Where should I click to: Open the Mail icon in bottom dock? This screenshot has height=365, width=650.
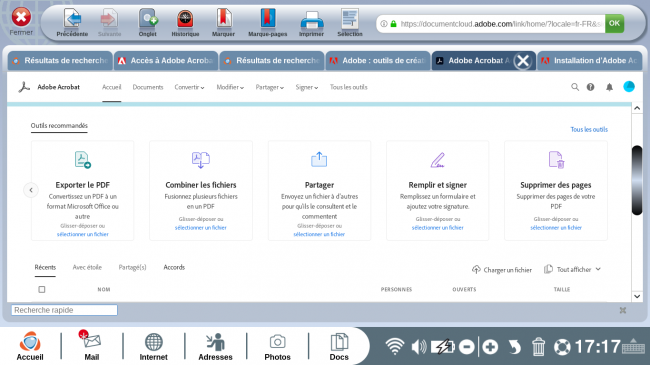point(92,346)
